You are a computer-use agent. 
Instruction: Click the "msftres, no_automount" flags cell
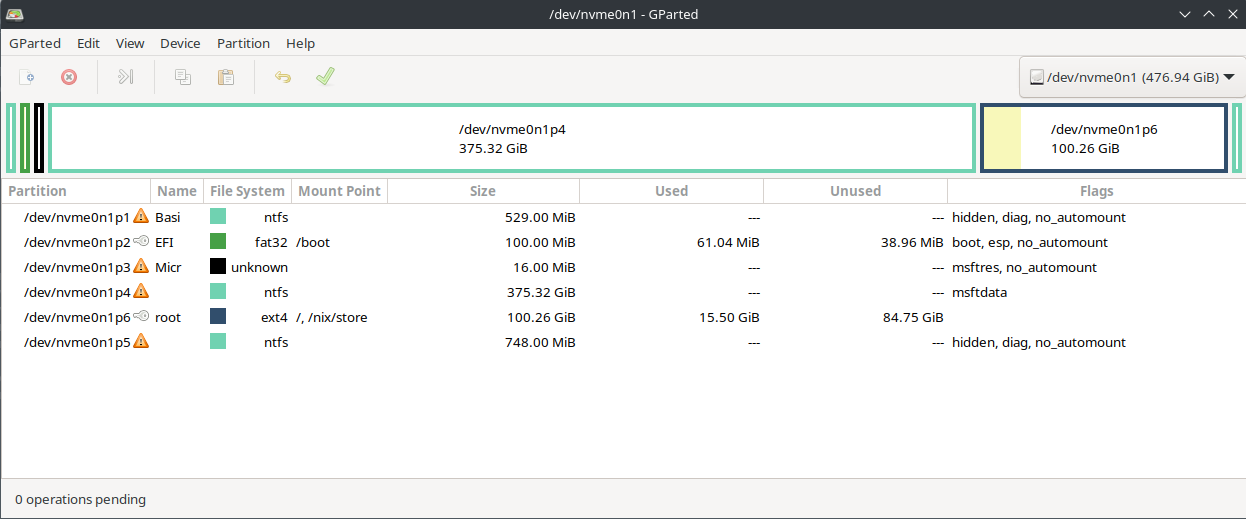coord(1024,267)
